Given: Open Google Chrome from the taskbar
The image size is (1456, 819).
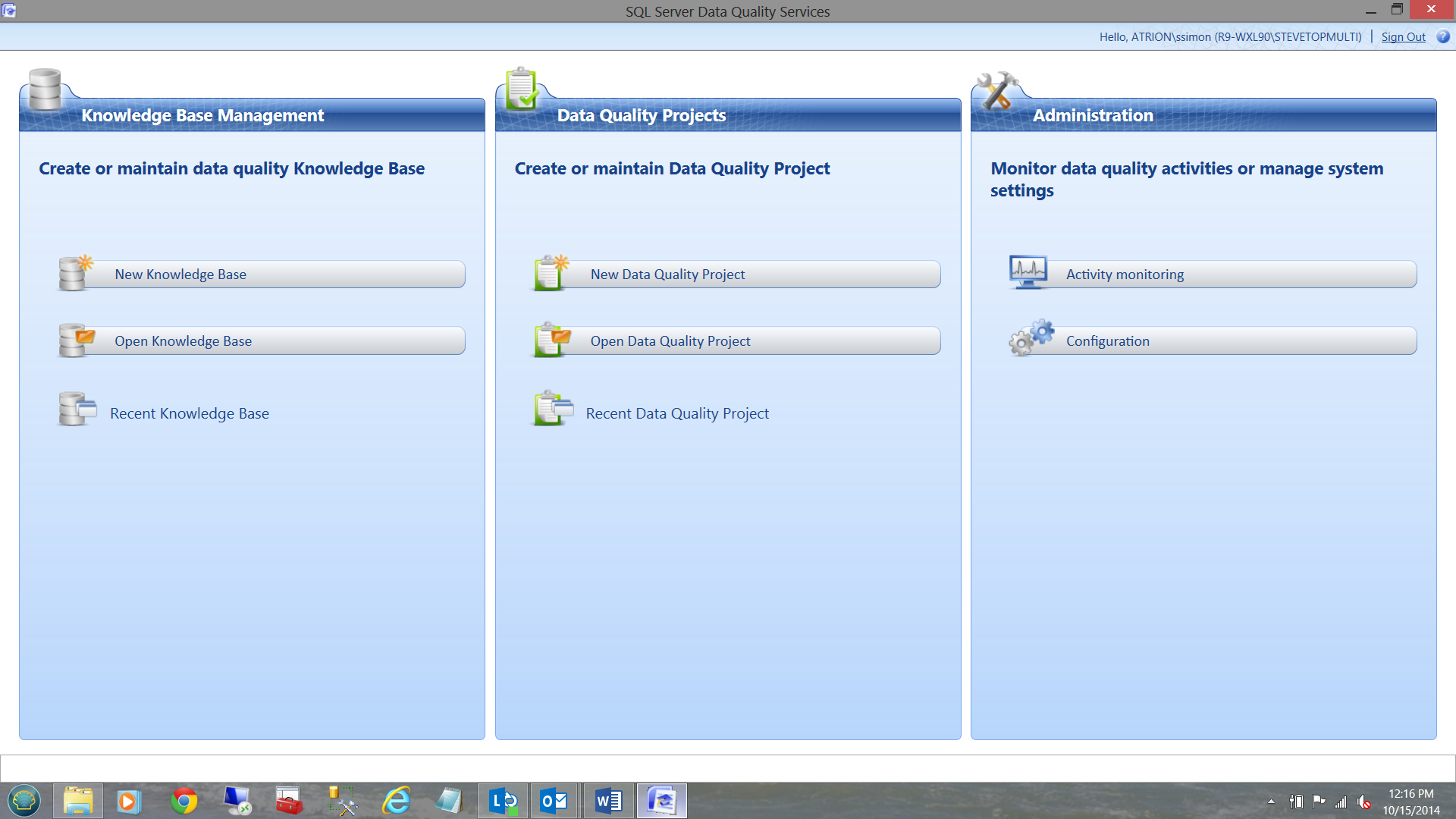Looking at the screenshot, I should (184, 801).
